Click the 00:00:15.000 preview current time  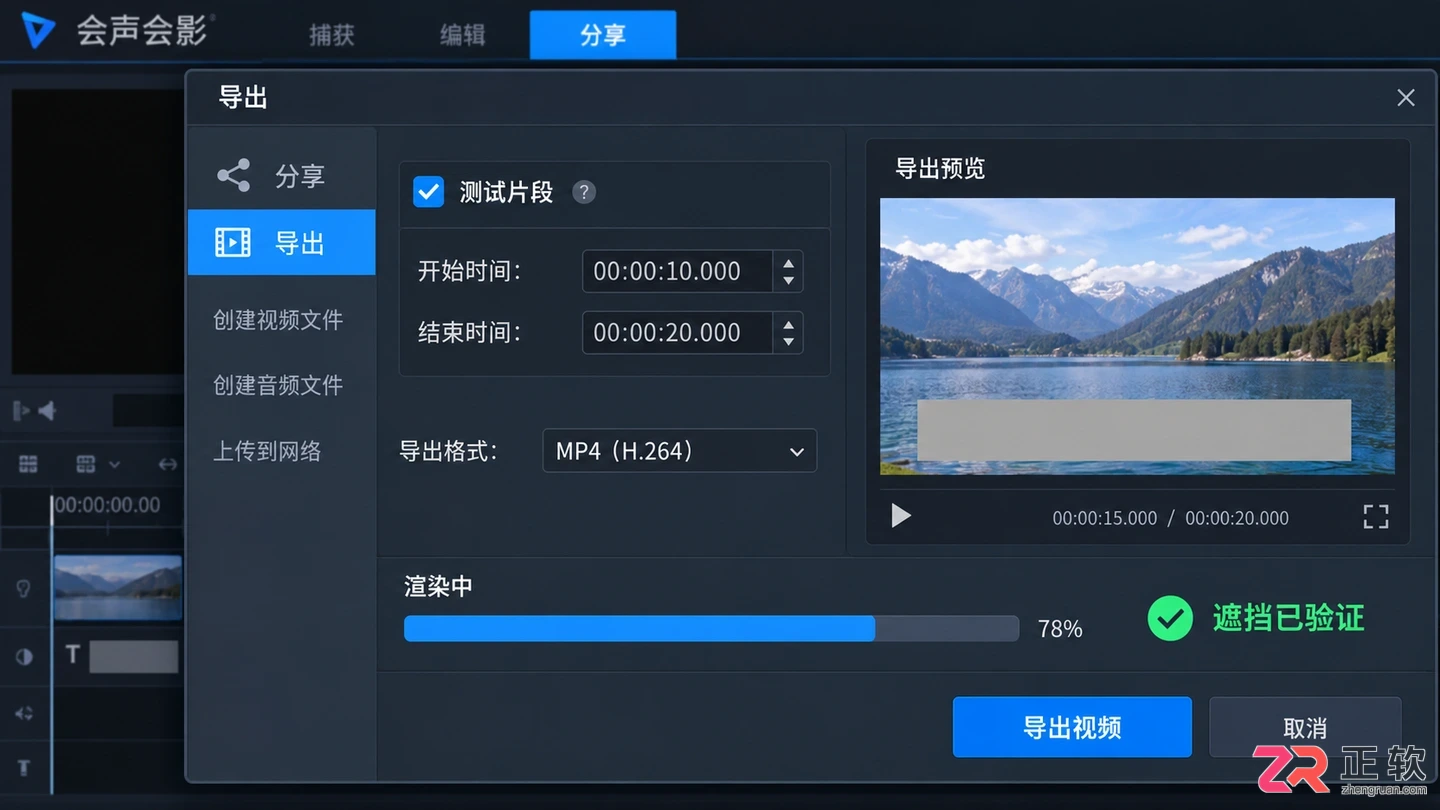[1104, 518]
